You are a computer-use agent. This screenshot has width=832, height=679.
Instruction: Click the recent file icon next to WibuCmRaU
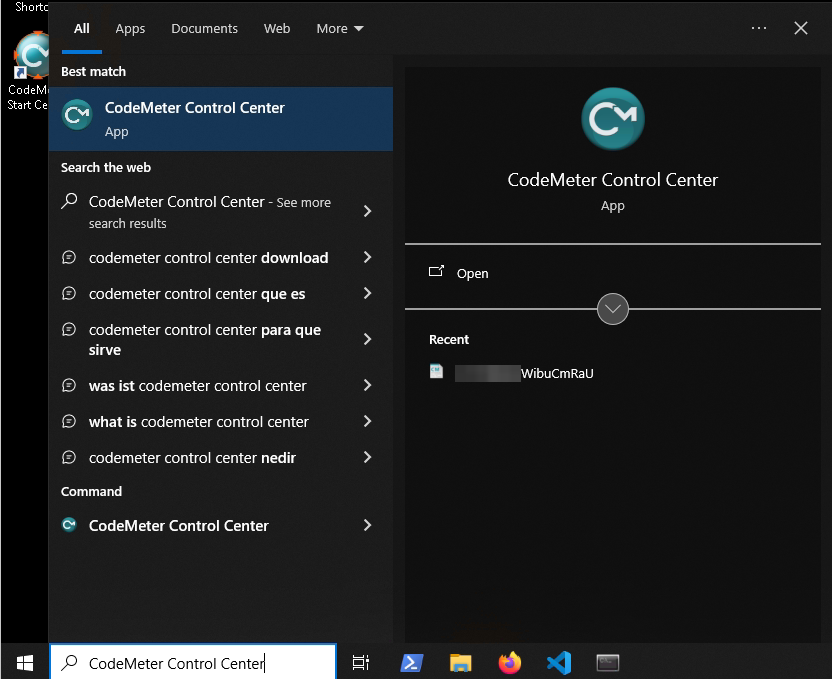pos(436,371)
